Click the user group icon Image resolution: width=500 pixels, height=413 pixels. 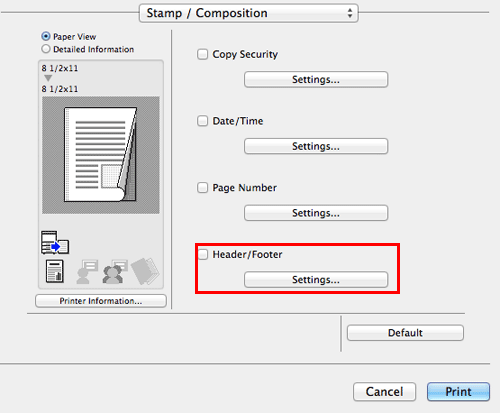[x=115, y=271]
